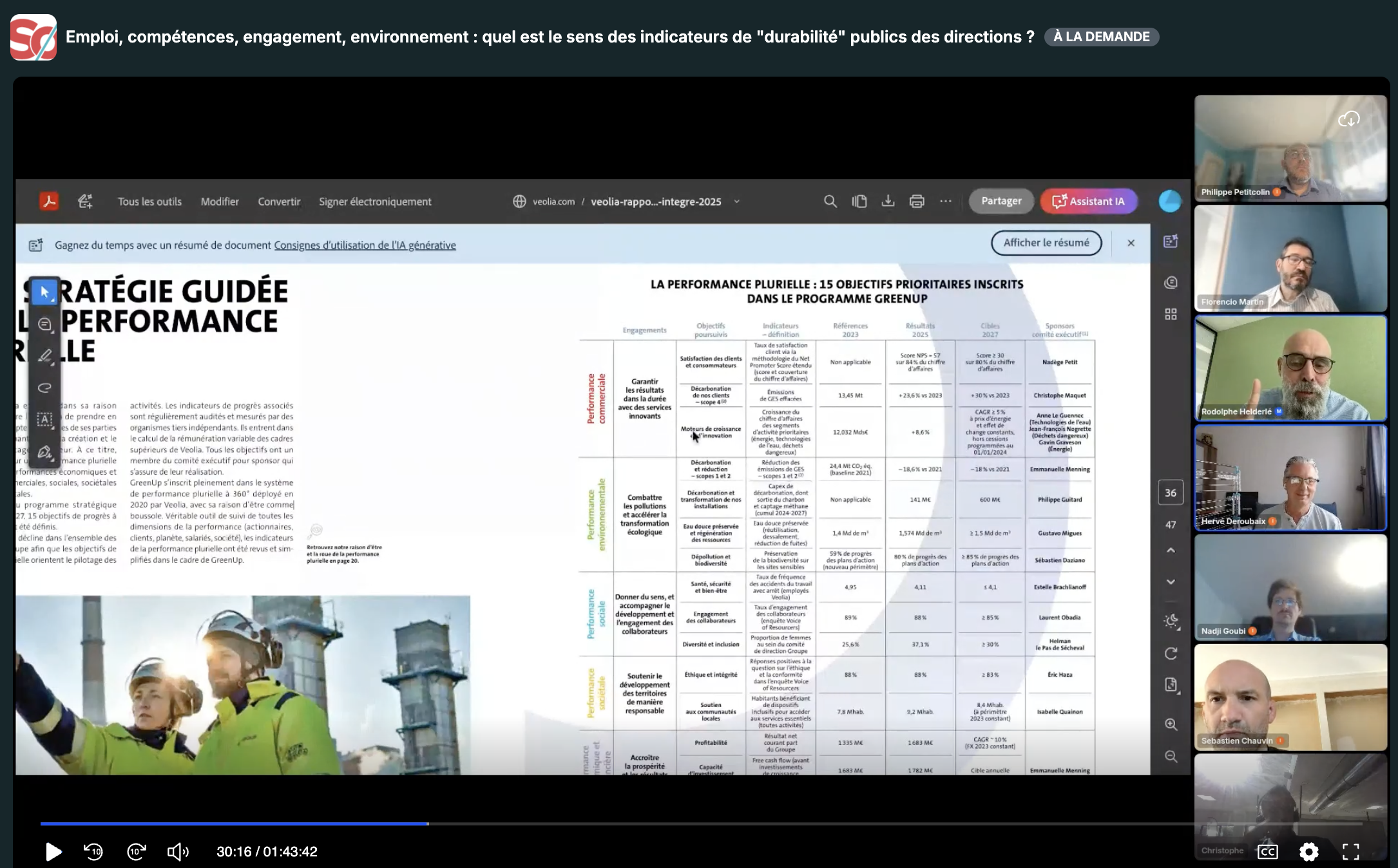Click the current page number box showing 36
This screenshot has width=1398, height=868.
click(1171, 493)
